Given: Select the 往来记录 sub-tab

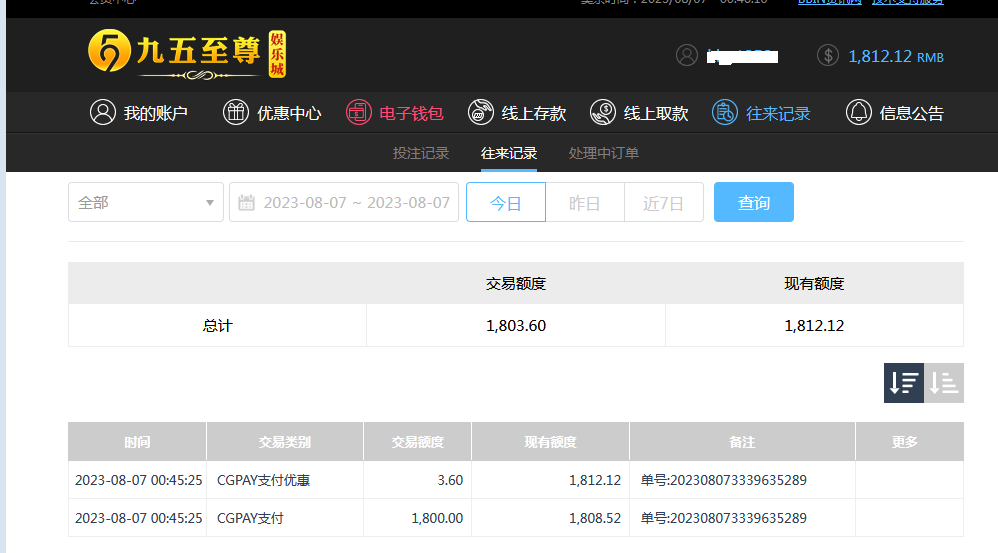Looking at the screenshot, I should (x=509, y=153).
